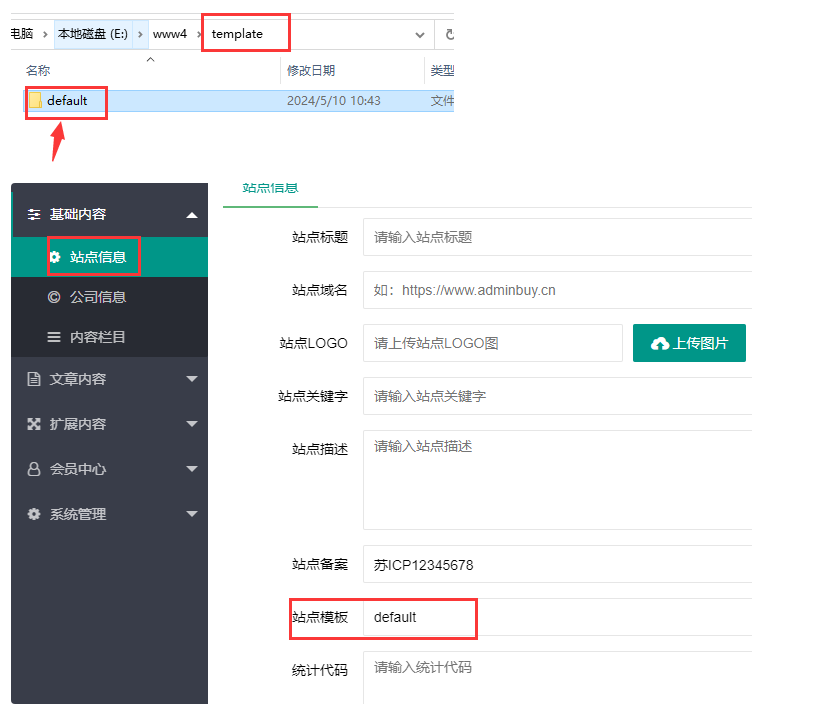Collapse the 基础内容 menu arrow
The height and width of the screenshot is (713, 839).
pyautogui.click(x=192, y=215)
